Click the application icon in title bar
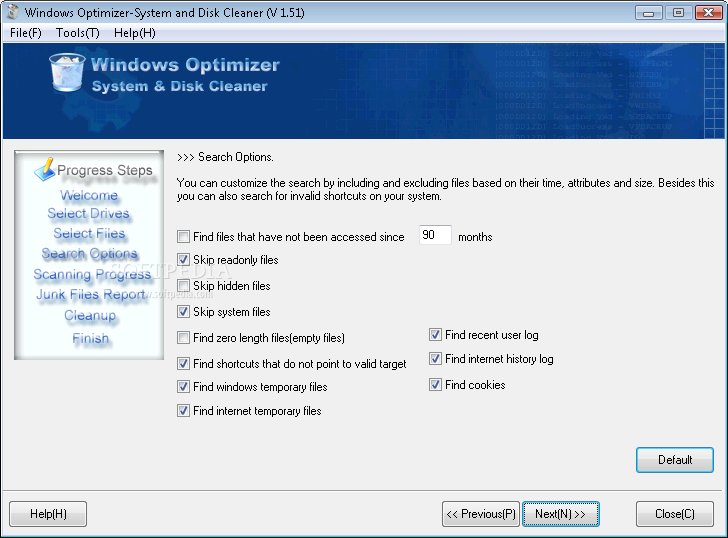 tap(13, 12)
